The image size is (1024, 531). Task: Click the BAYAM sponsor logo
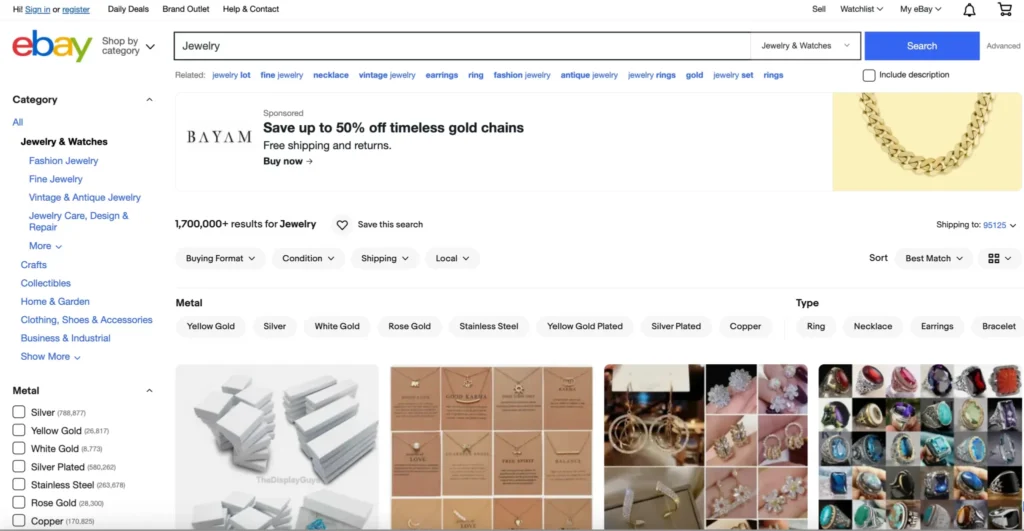[x=219, y=137]
